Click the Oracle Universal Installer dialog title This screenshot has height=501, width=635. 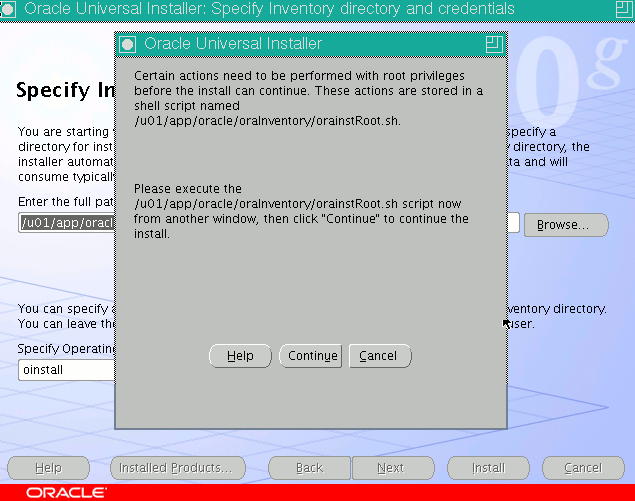(x=233, y=44)
